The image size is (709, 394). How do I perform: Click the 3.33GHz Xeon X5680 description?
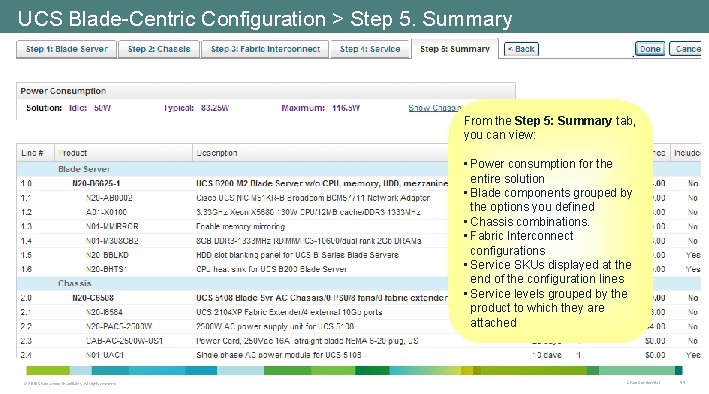308,212
